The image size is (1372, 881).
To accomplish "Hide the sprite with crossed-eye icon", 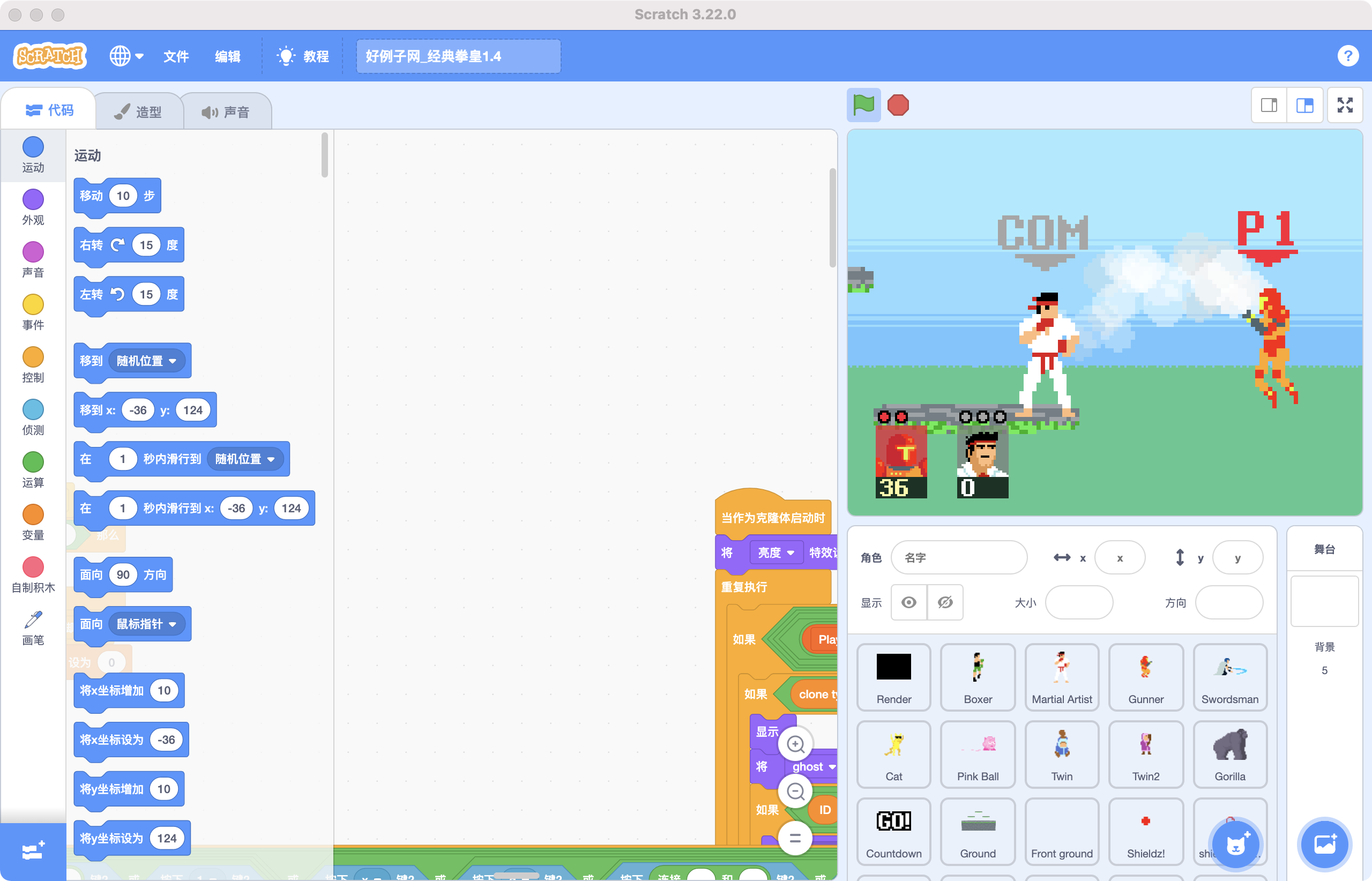I will pyautogui.click(x=945, y=602).
